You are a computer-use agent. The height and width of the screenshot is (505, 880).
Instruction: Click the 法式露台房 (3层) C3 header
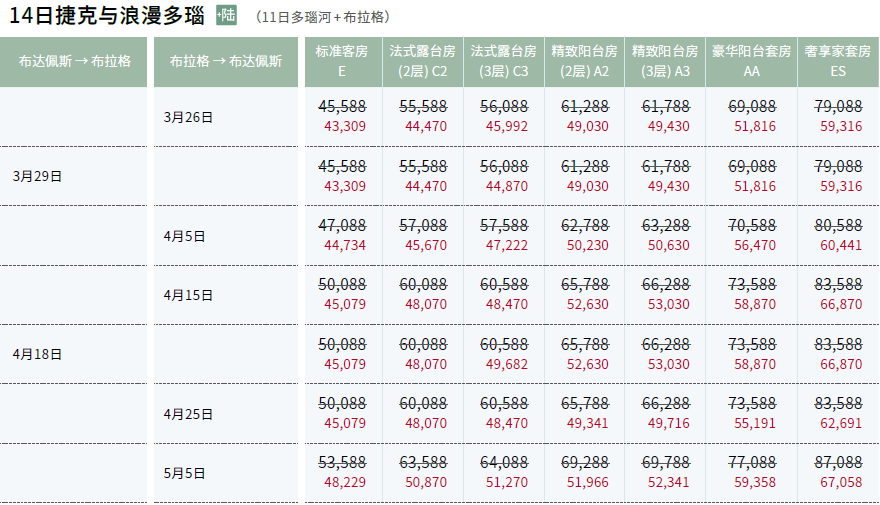tap(504, 61)
